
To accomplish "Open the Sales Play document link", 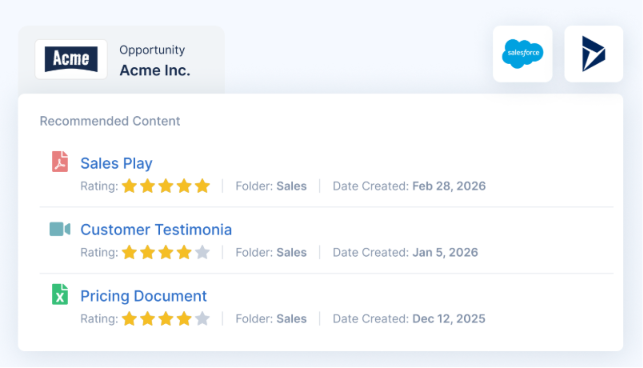I will tap(116, 163).
